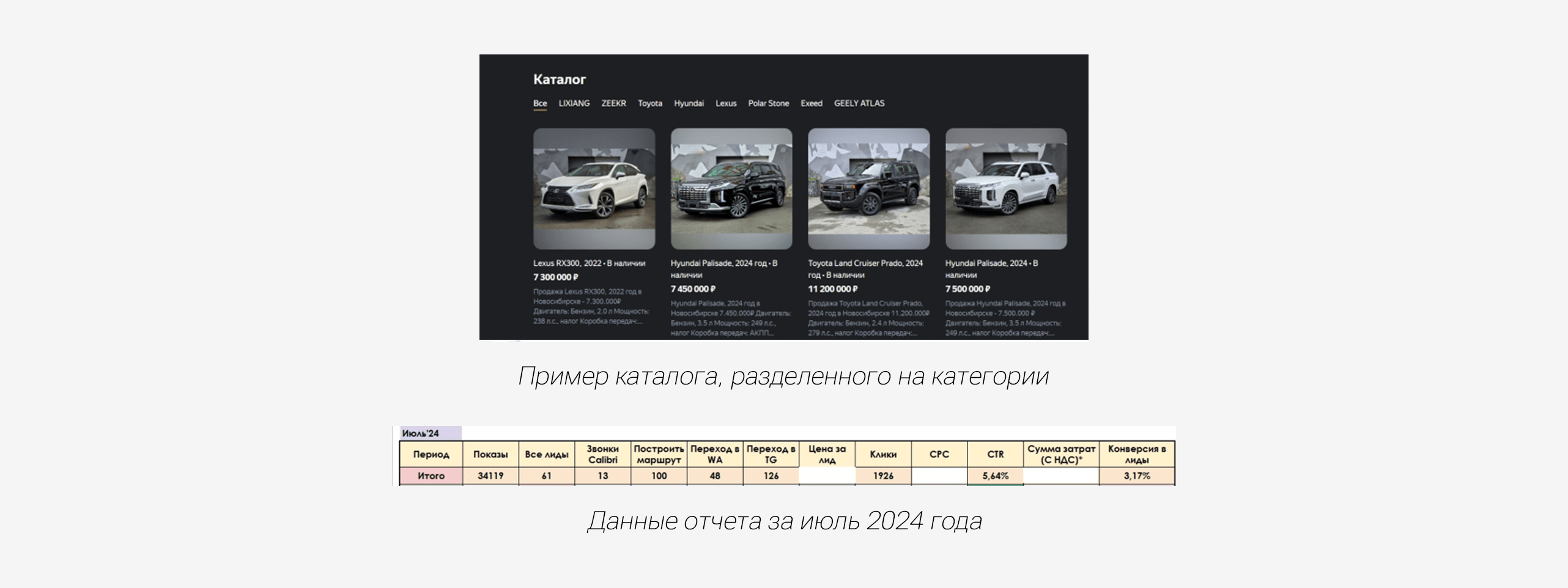Switch to the Lexus category tab
Screen dimensions: 1568x588
pyautogui.click(x=726, y=103)
